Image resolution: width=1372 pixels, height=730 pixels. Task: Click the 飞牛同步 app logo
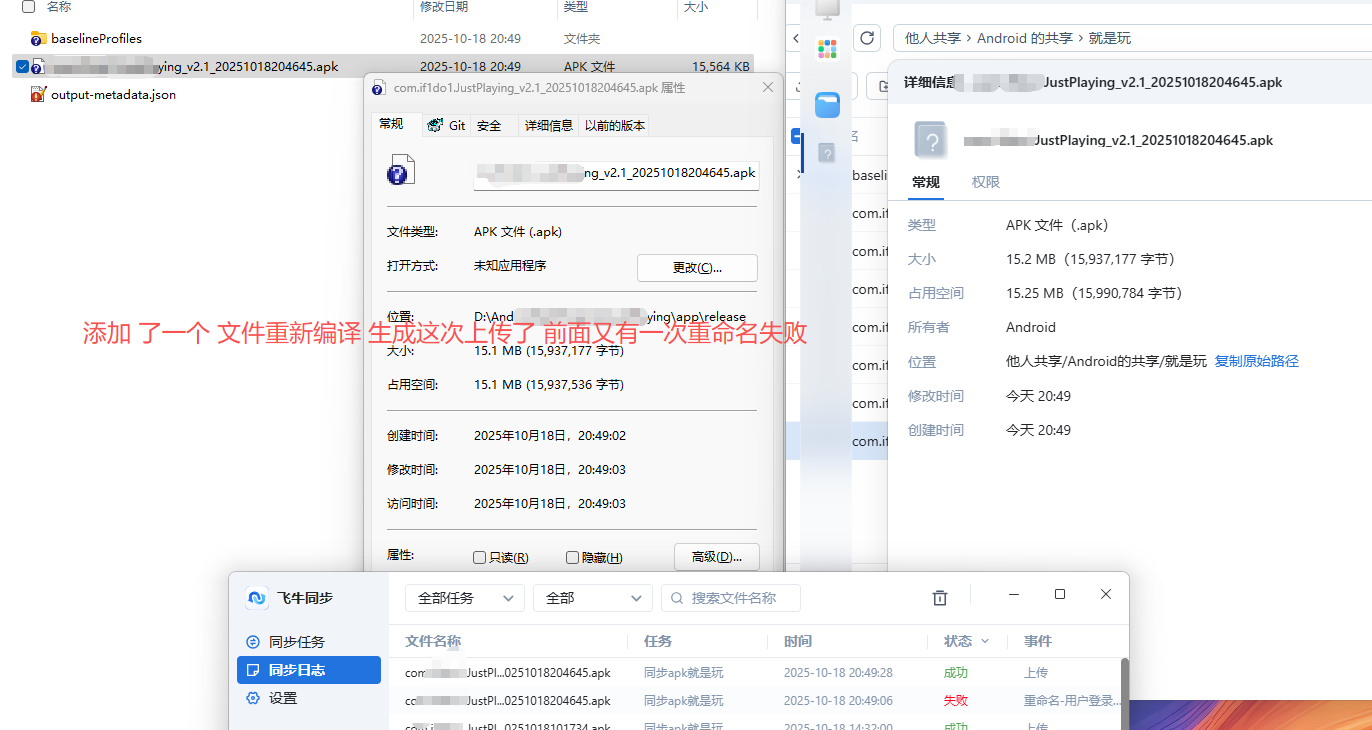[x=257, y=598]
